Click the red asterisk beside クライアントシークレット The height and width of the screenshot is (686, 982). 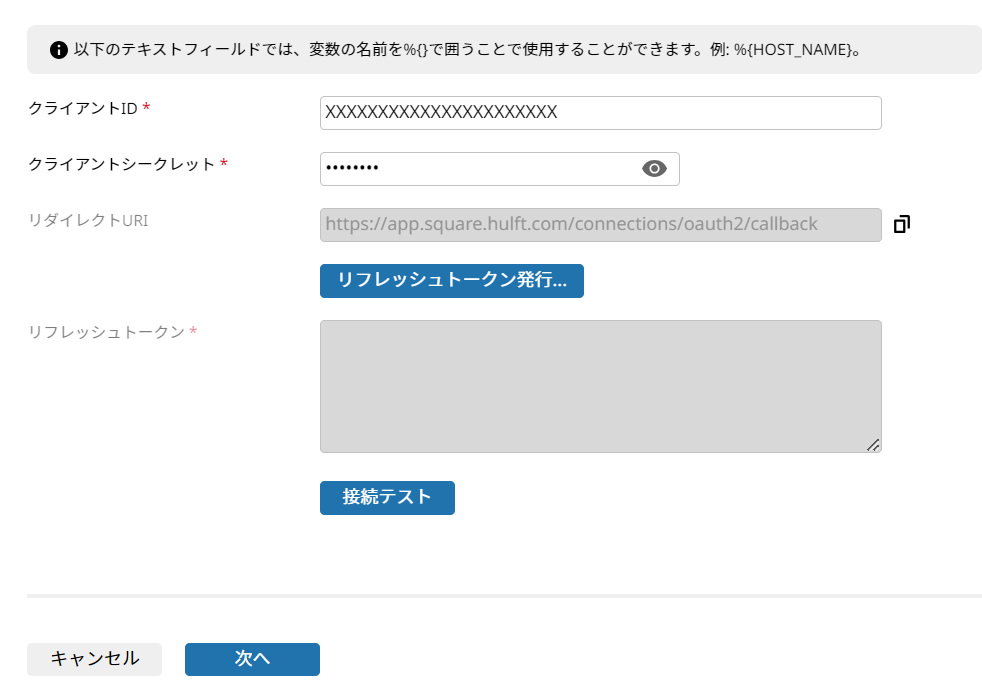(224, 163)
